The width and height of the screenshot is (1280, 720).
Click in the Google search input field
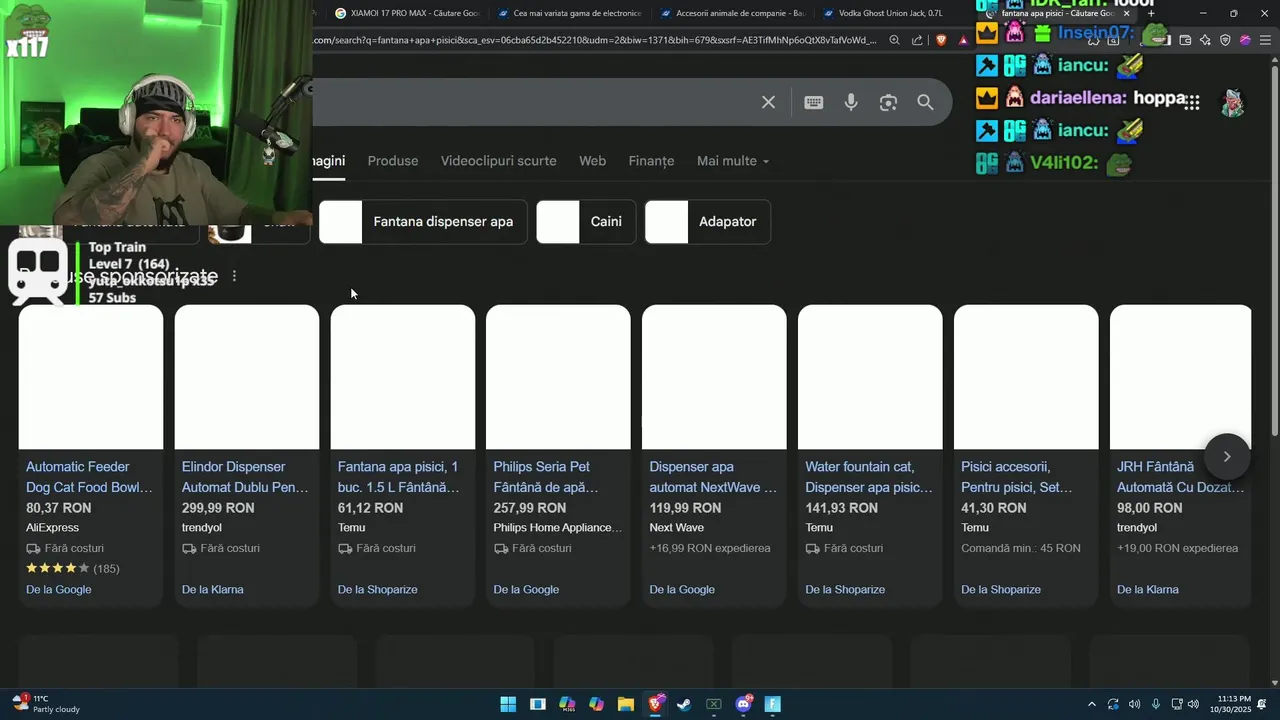pos(530,102)
